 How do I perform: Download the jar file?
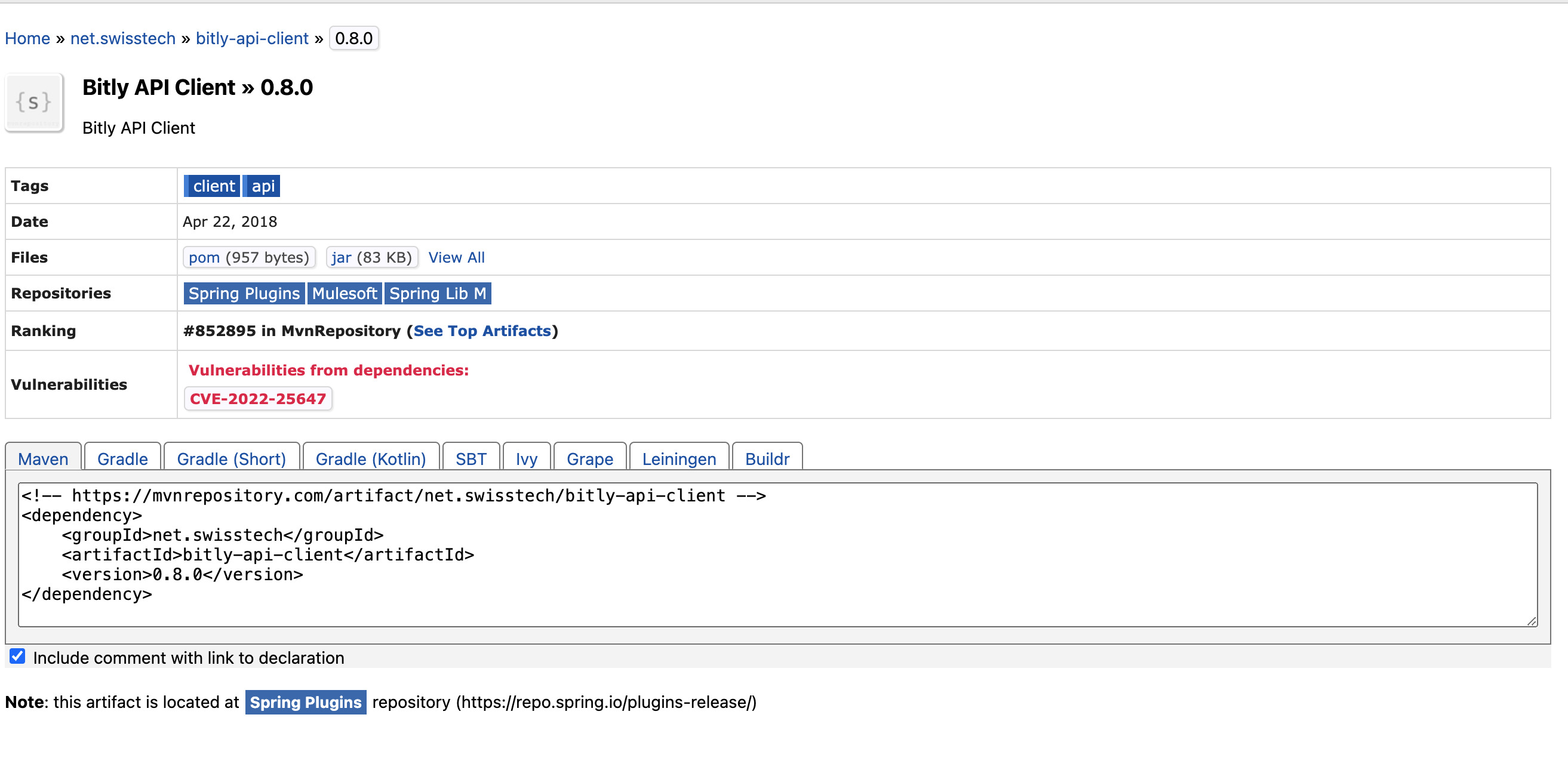click(x=372, y=257)
